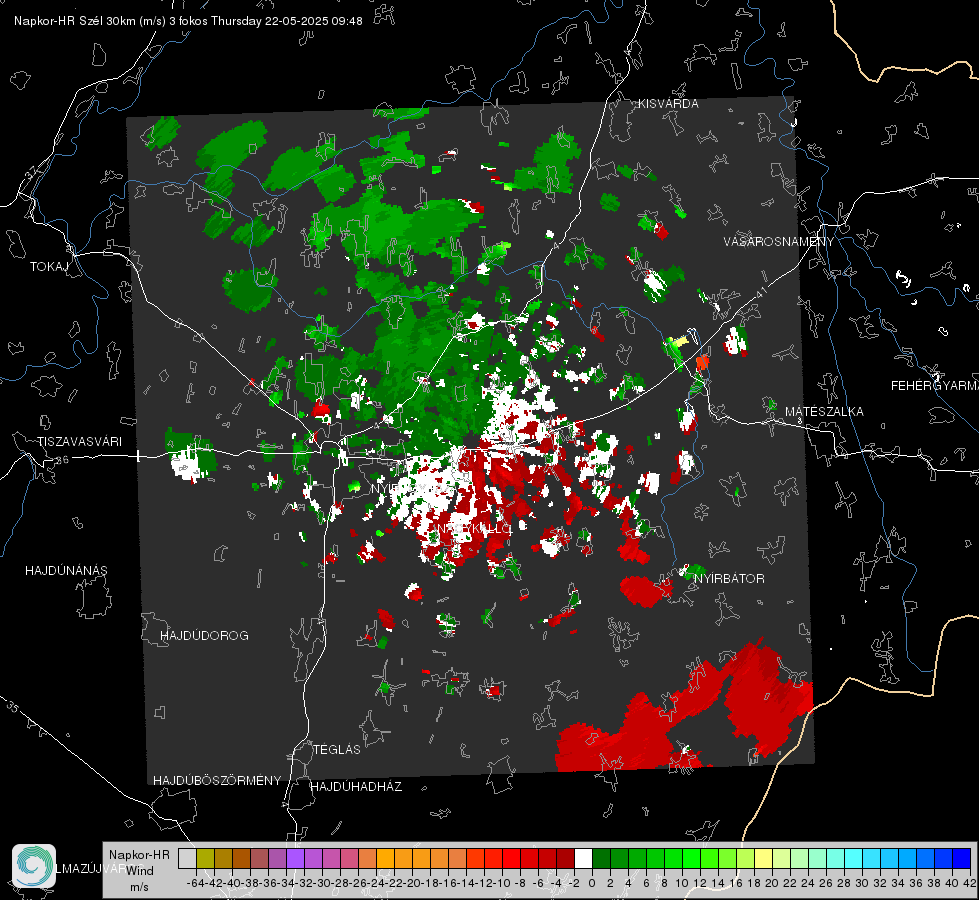Screen dimensions: 979x900
Task: Pick the dark red swatch between -4 and -2
Action: [565, 858]
